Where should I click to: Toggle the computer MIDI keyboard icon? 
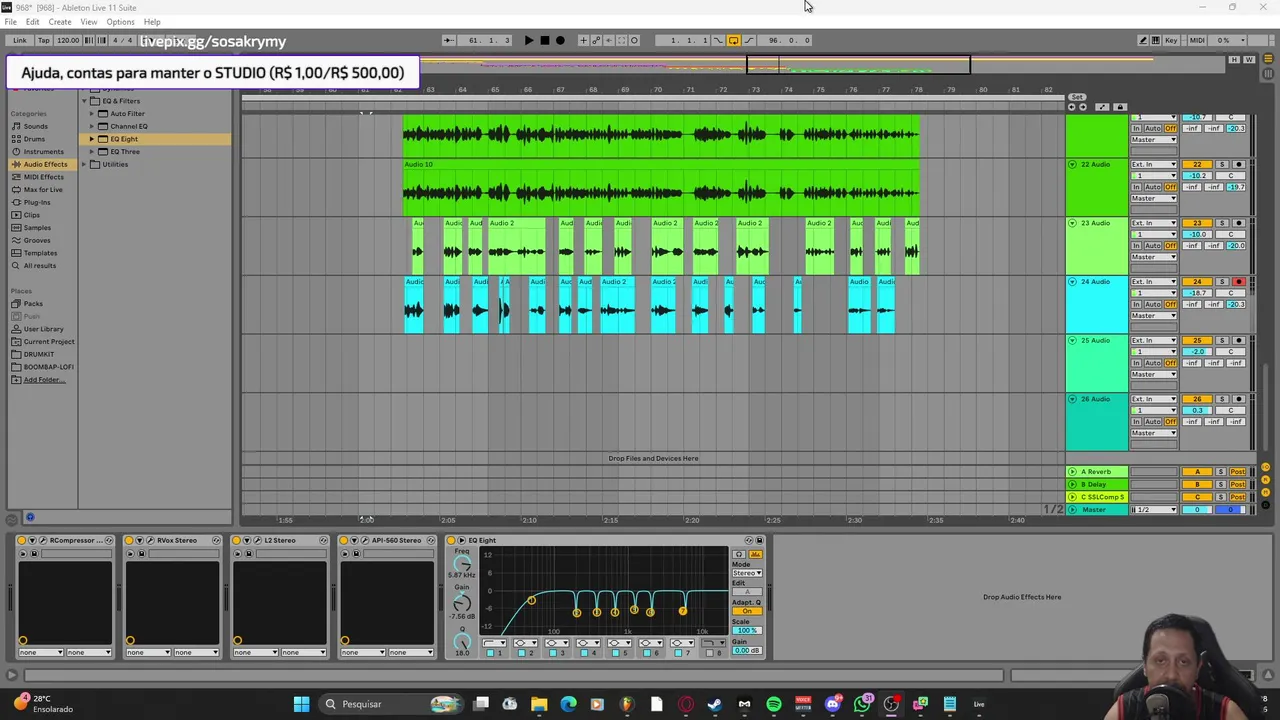pyautogui.click(x=1157, y=40)
